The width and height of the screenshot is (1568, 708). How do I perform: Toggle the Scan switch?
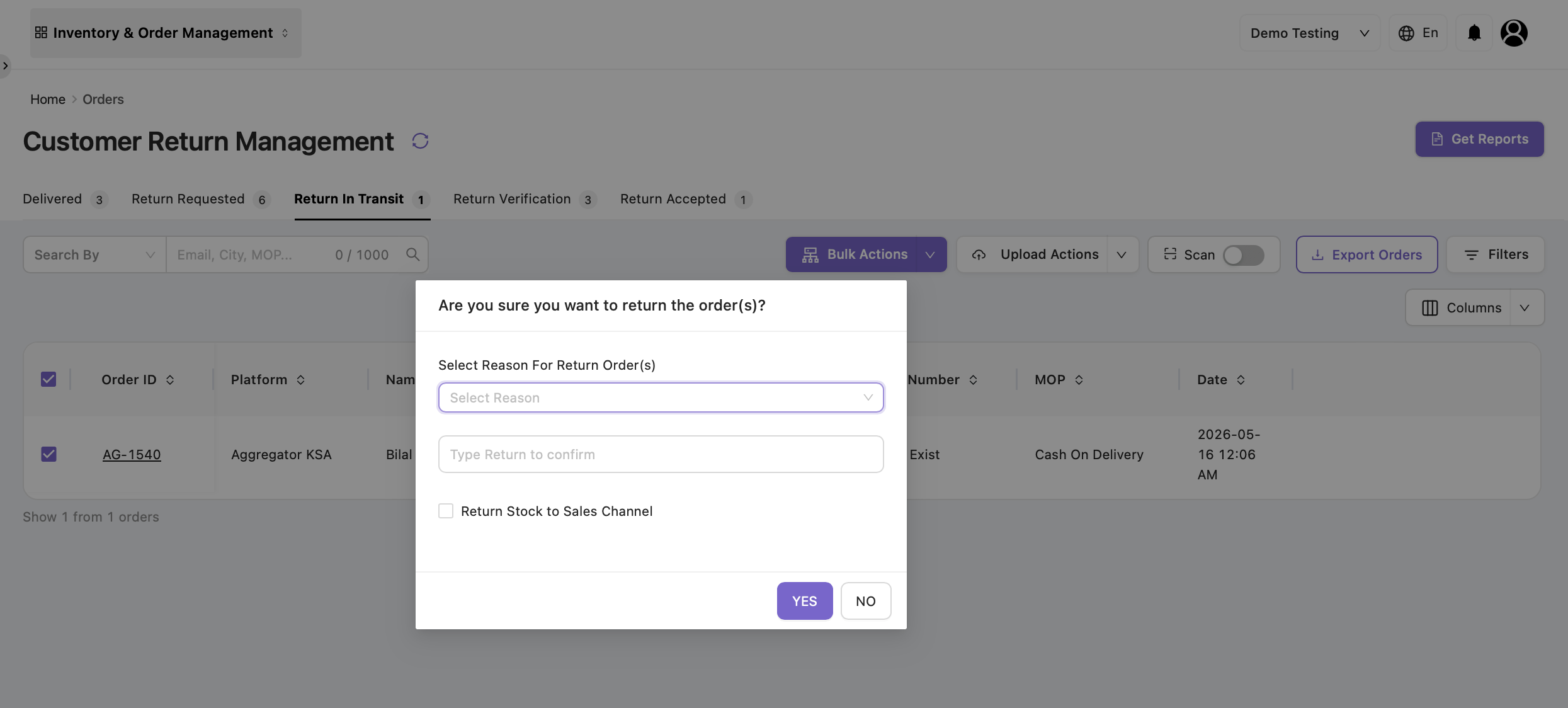1243,255
